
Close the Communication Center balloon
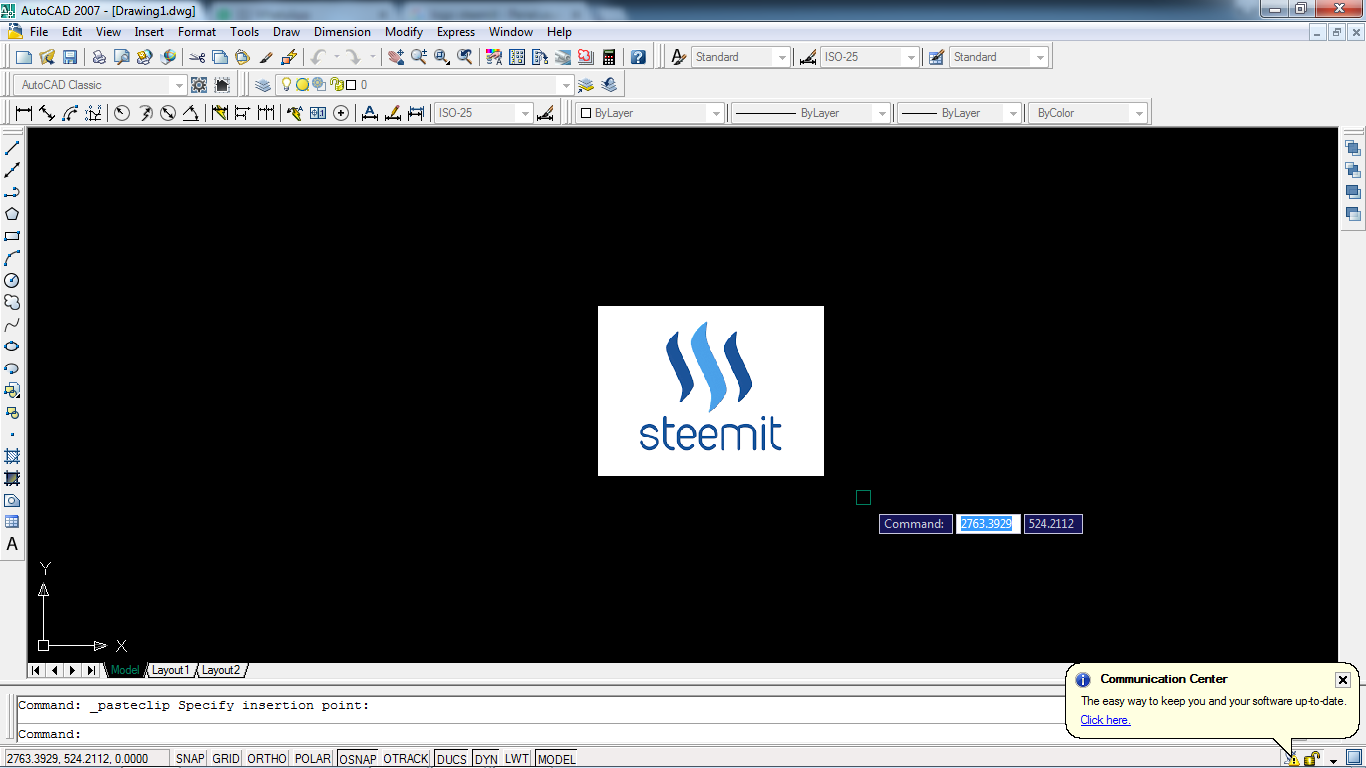tap(1343, 680)
